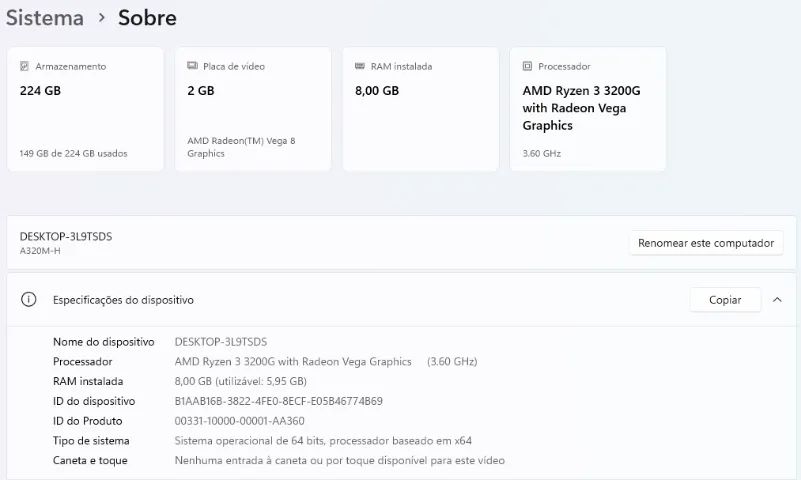Copy device specifications with the Copiar button
This screenshot has height=480, width=801.
(725, 300)
